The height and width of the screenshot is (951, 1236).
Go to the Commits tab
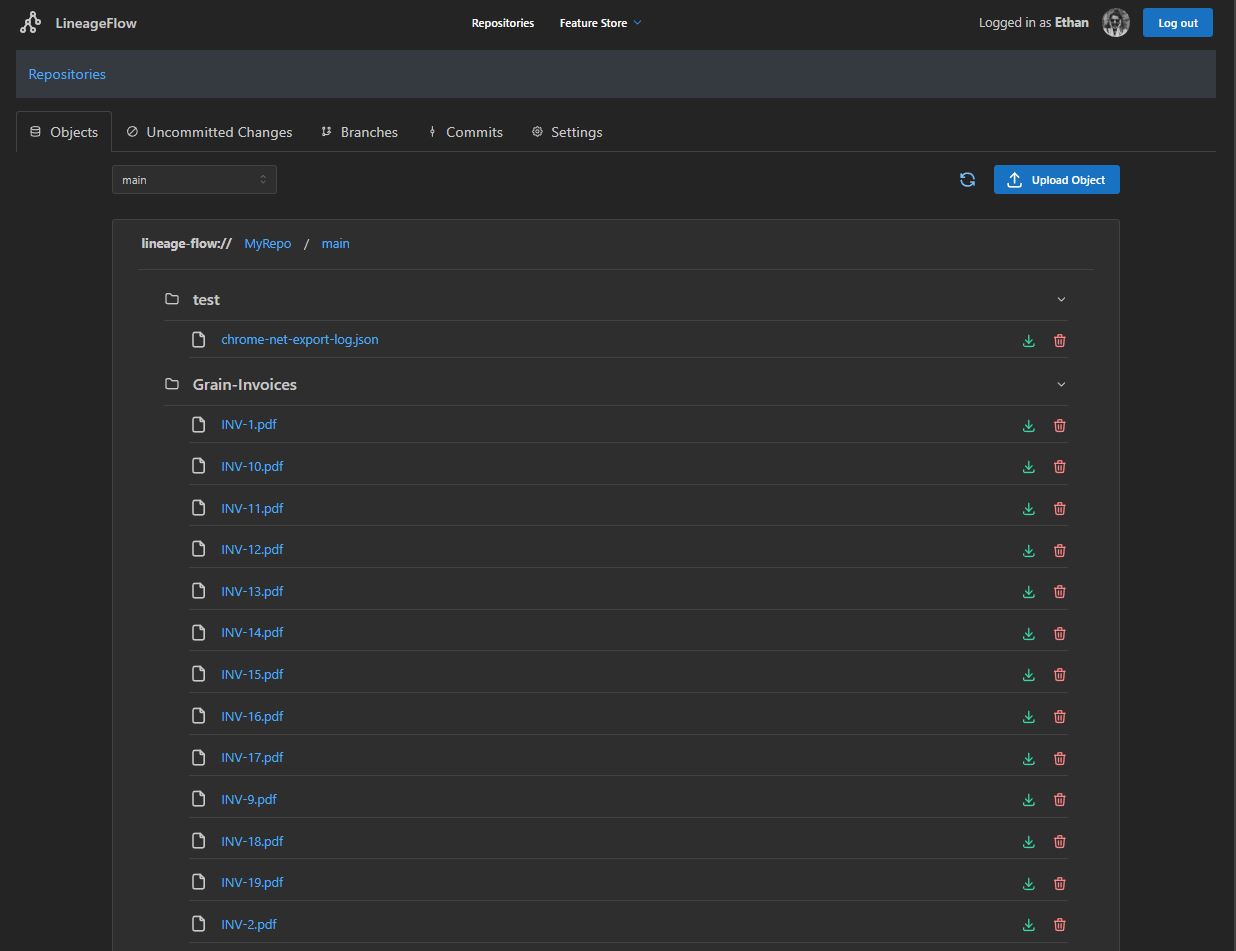[x=465, y=132]
